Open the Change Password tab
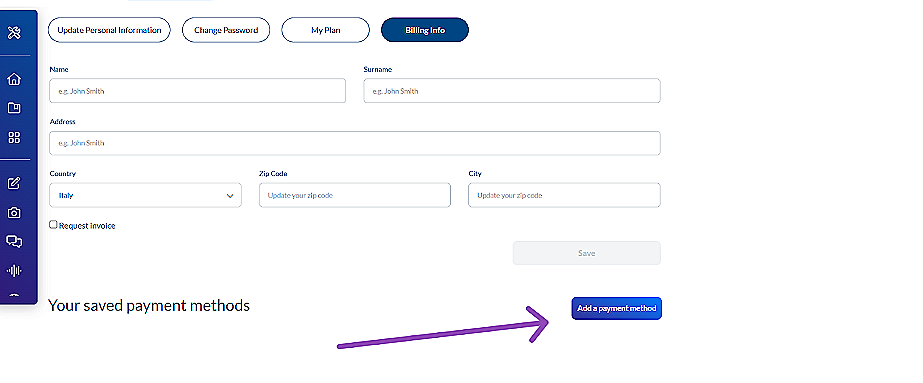Image resolution: width=923 pixels, height=383 pixels. coord(226,30)
